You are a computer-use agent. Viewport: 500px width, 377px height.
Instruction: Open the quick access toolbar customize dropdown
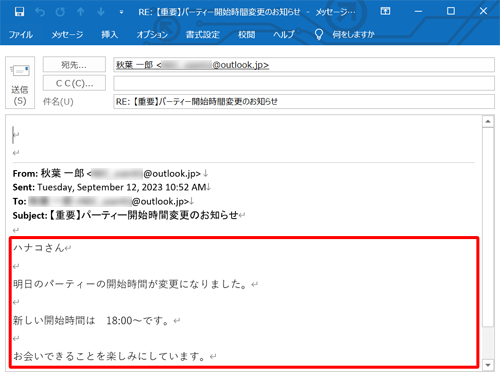click(121, 12)
